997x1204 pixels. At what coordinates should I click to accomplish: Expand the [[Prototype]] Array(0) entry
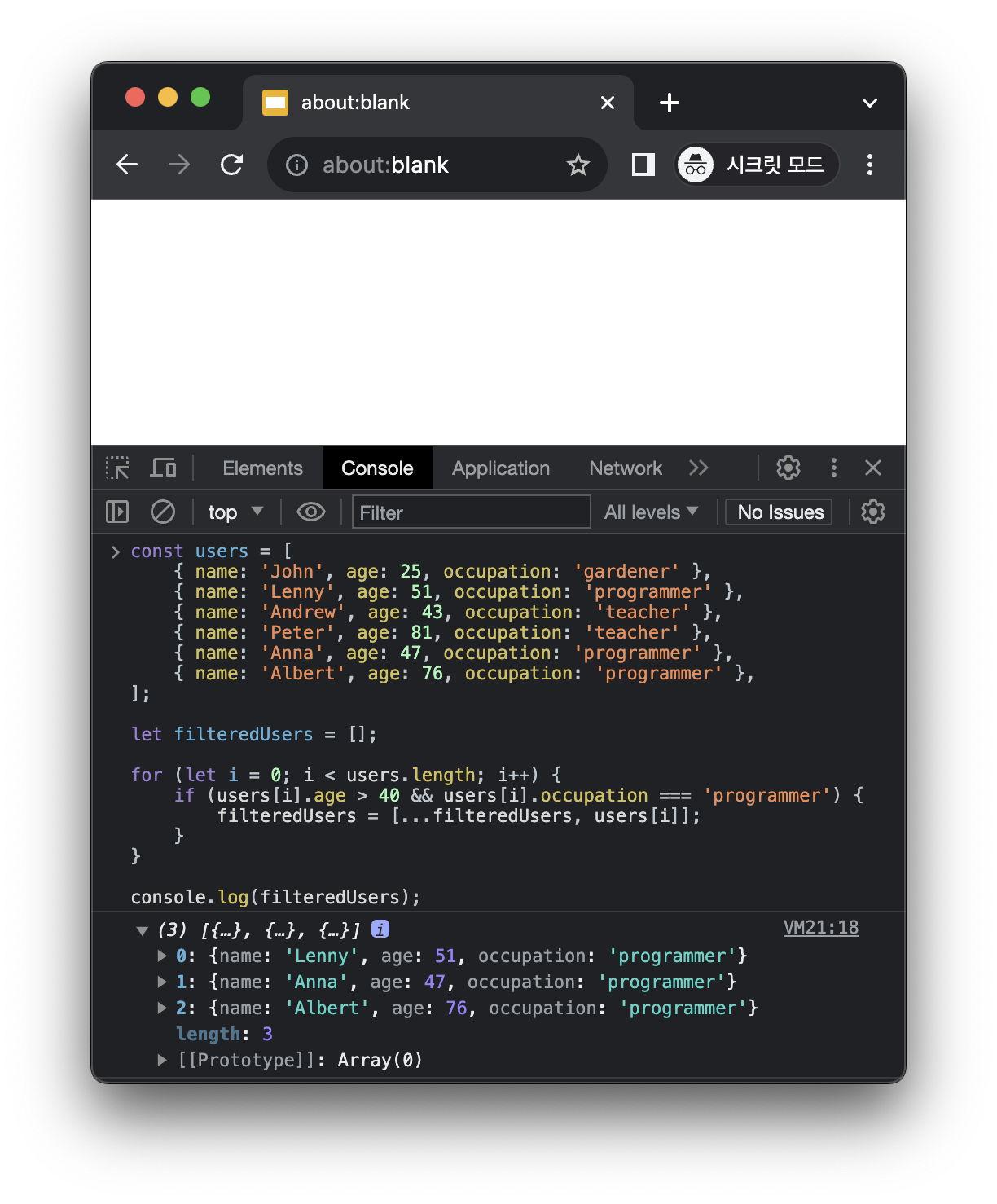click(x=162, y=1060)
